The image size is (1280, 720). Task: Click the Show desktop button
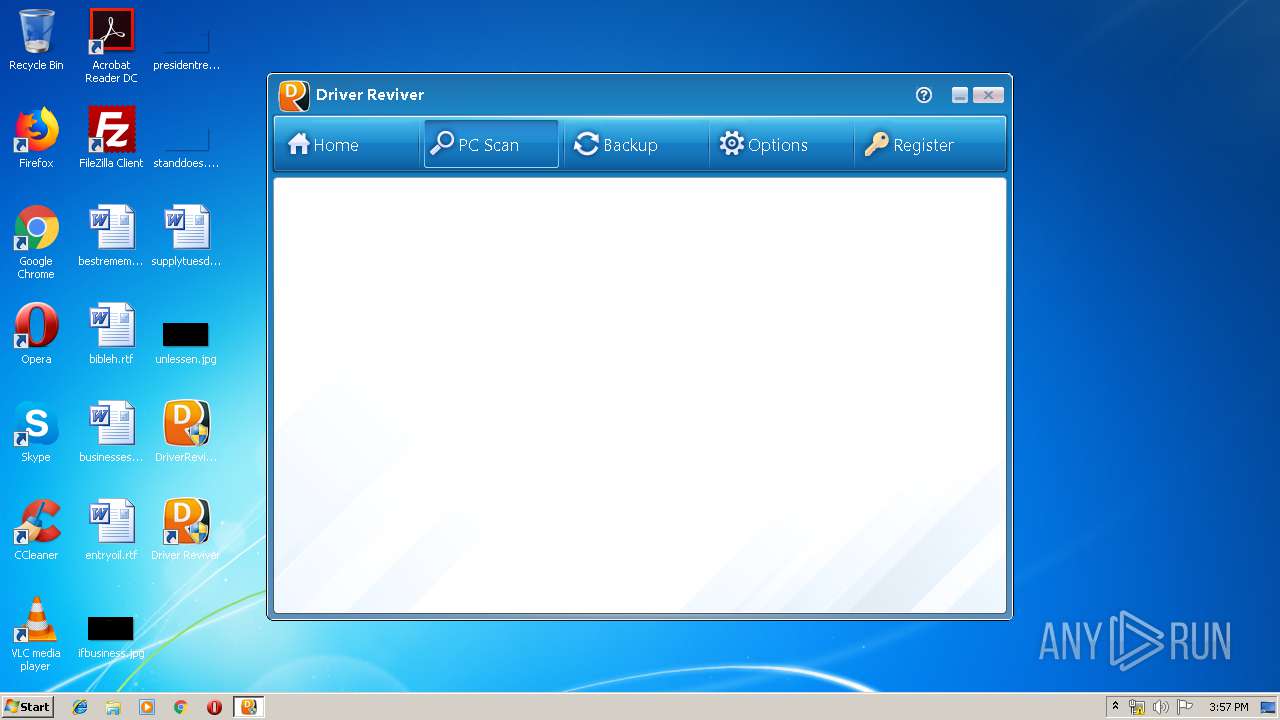[x=1269, y=707]
